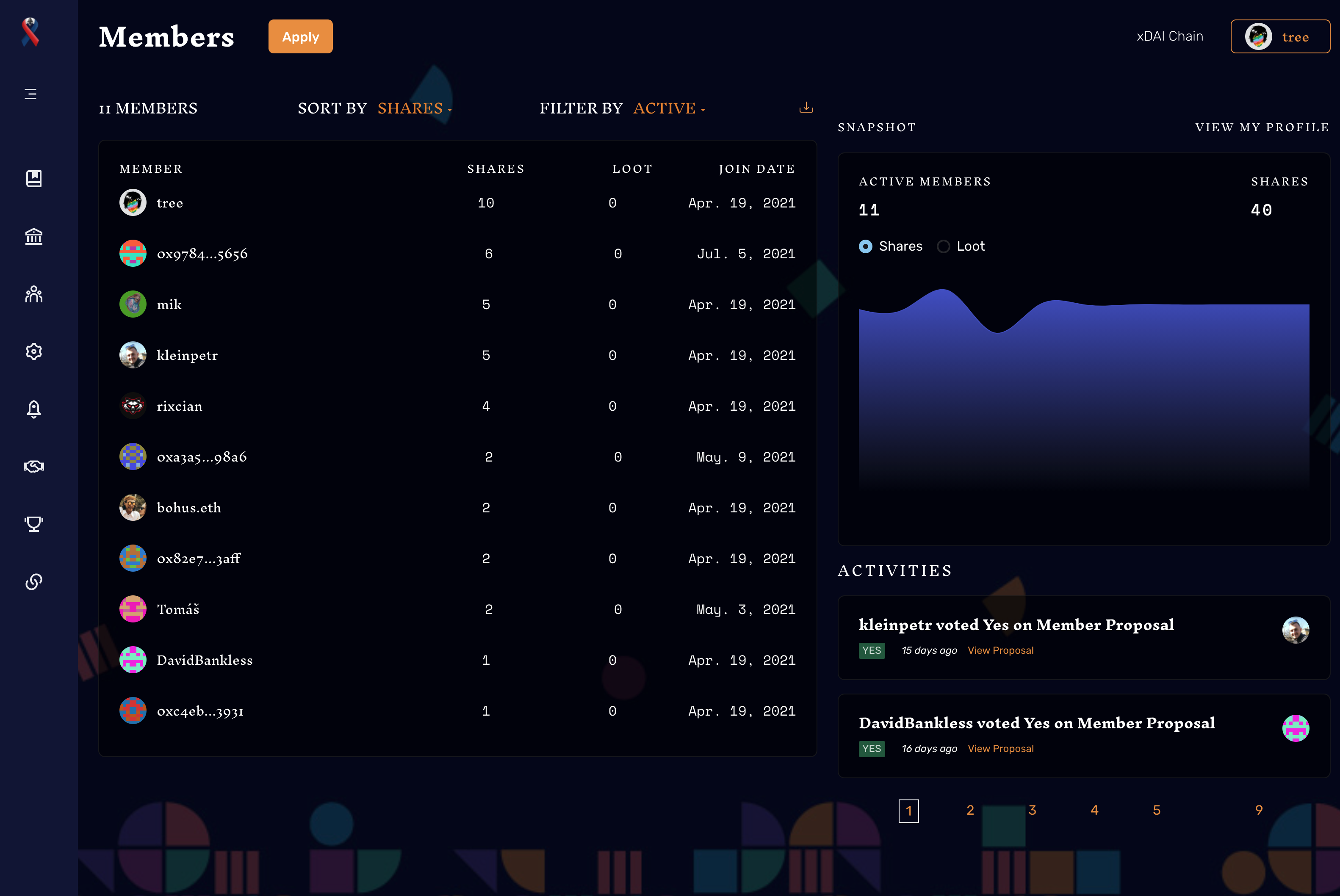Click tree's shares value 10
1340x896 pixels.
pyautogui.click(x=486, y=203)
